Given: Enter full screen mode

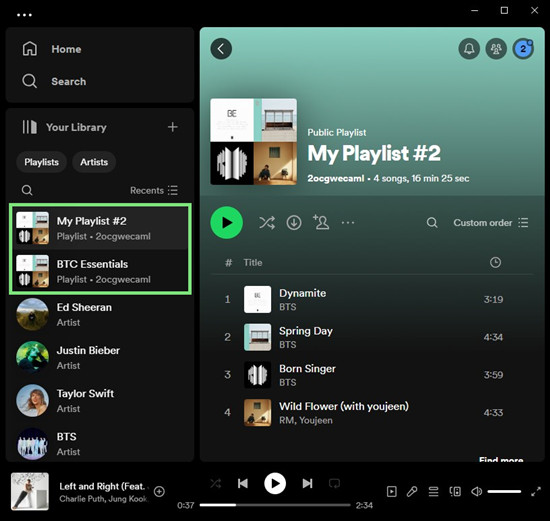Looking at the screenshot, I should (536, 492).
